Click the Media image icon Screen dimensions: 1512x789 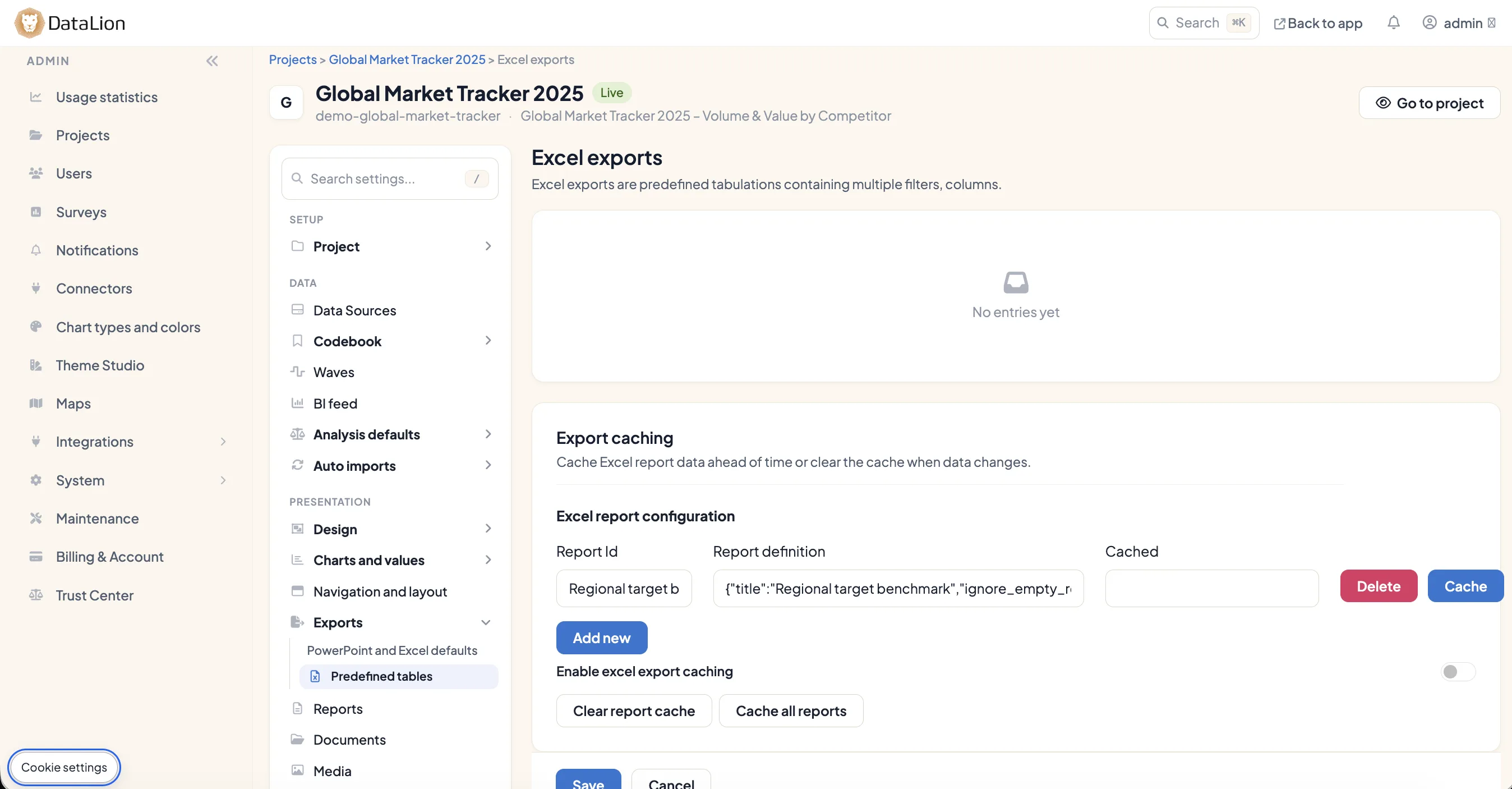point(298,770)
